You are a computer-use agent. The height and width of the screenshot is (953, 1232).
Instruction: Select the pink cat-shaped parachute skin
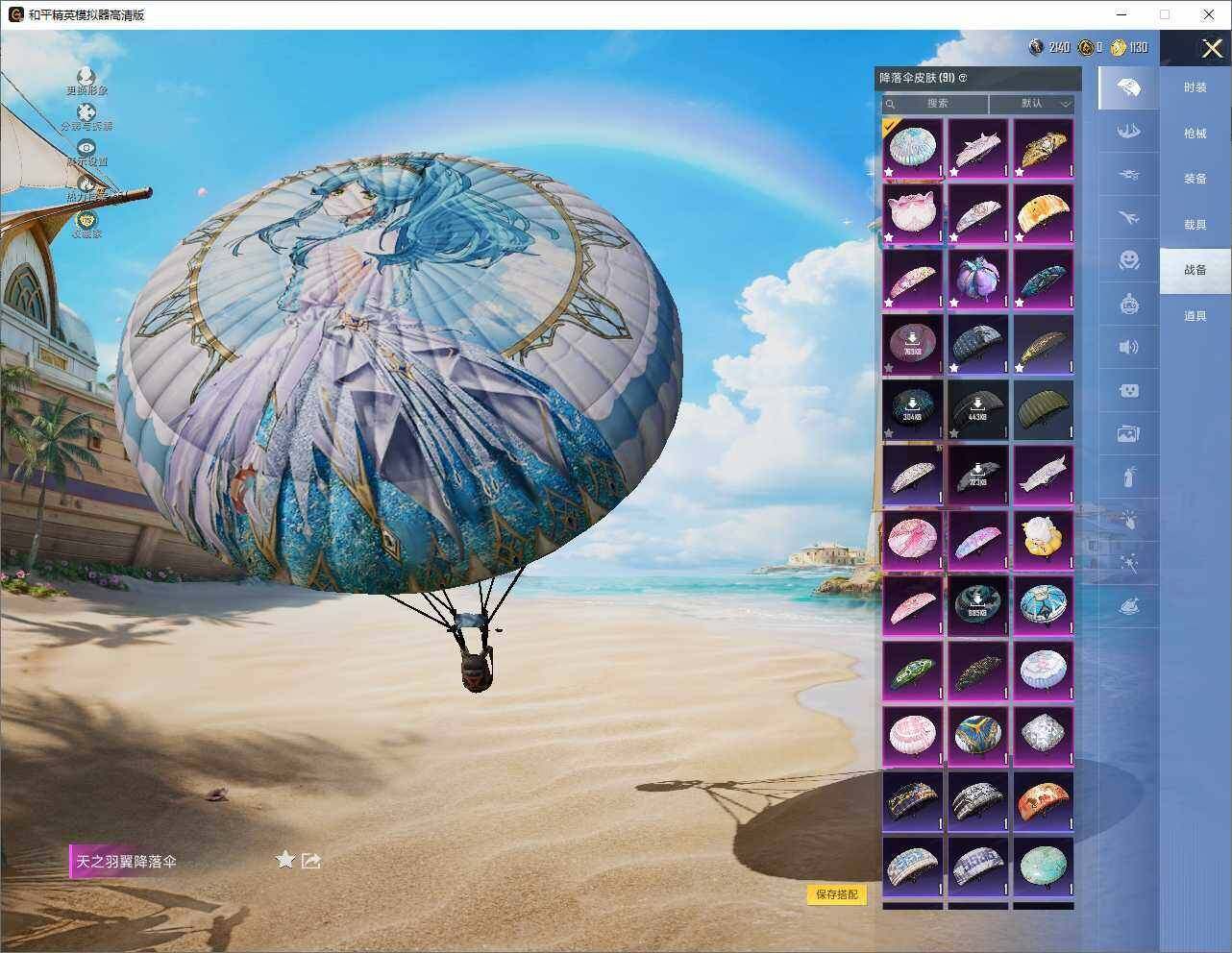coord(912,213)
